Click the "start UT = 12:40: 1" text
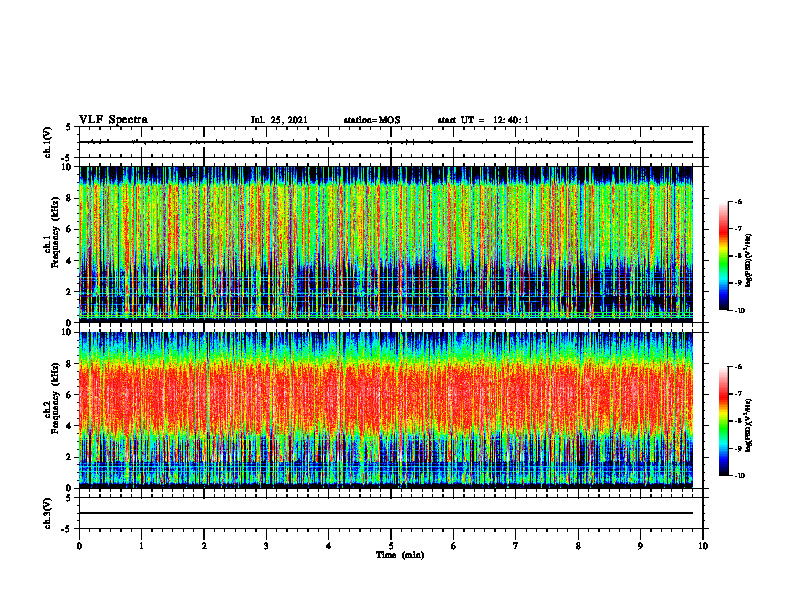The image size is (792, 612). [483, 120]
